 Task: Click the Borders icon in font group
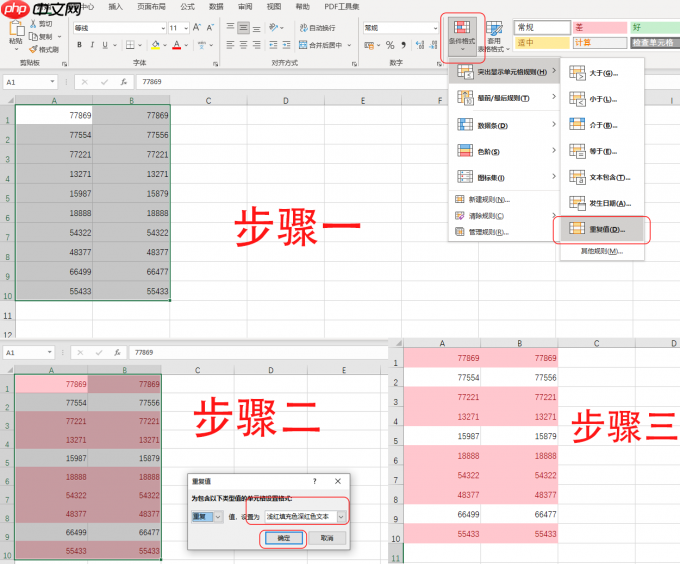click(130, 45)
